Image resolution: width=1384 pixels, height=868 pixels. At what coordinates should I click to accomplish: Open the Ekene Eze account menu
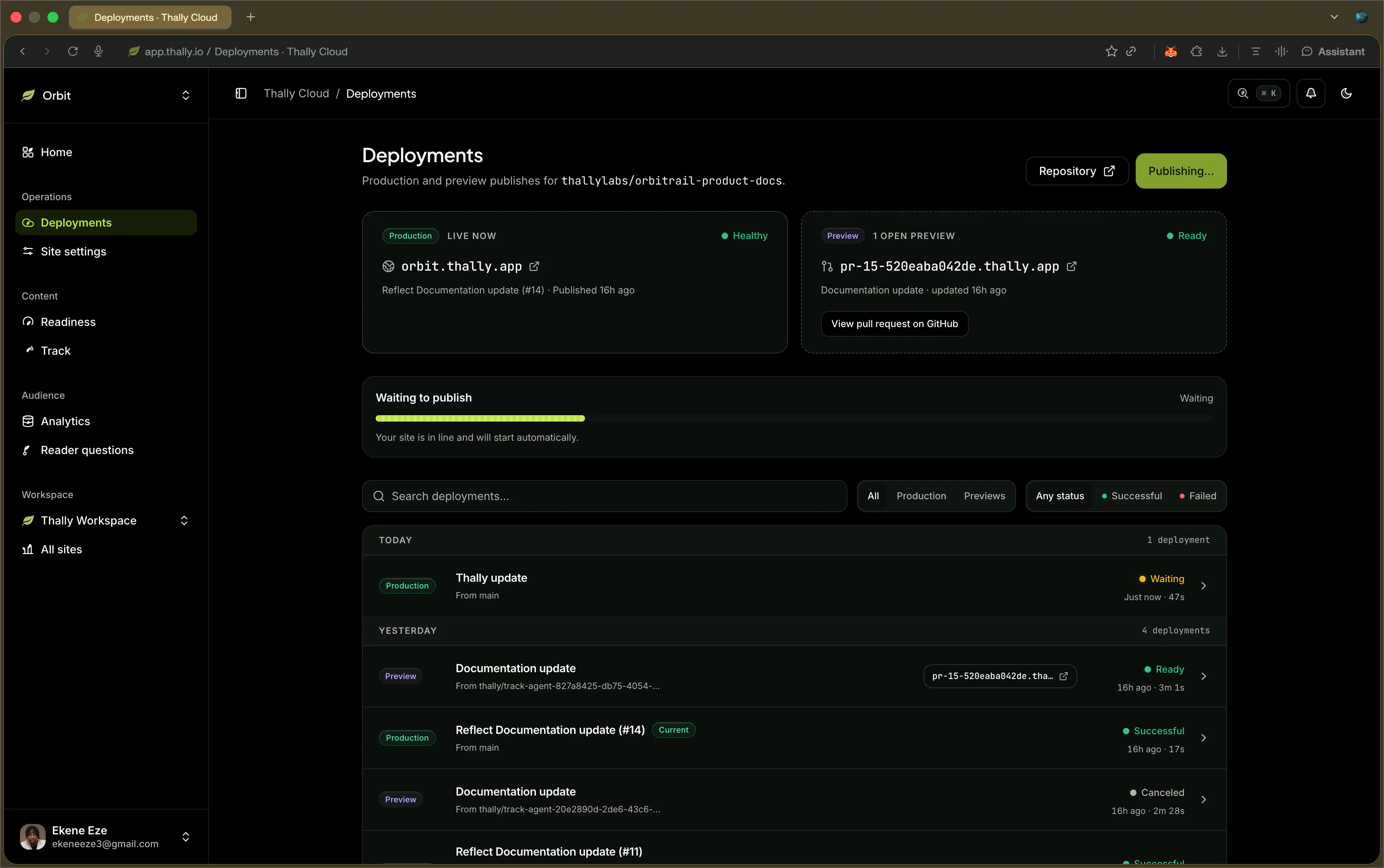(x=106, y=837)
